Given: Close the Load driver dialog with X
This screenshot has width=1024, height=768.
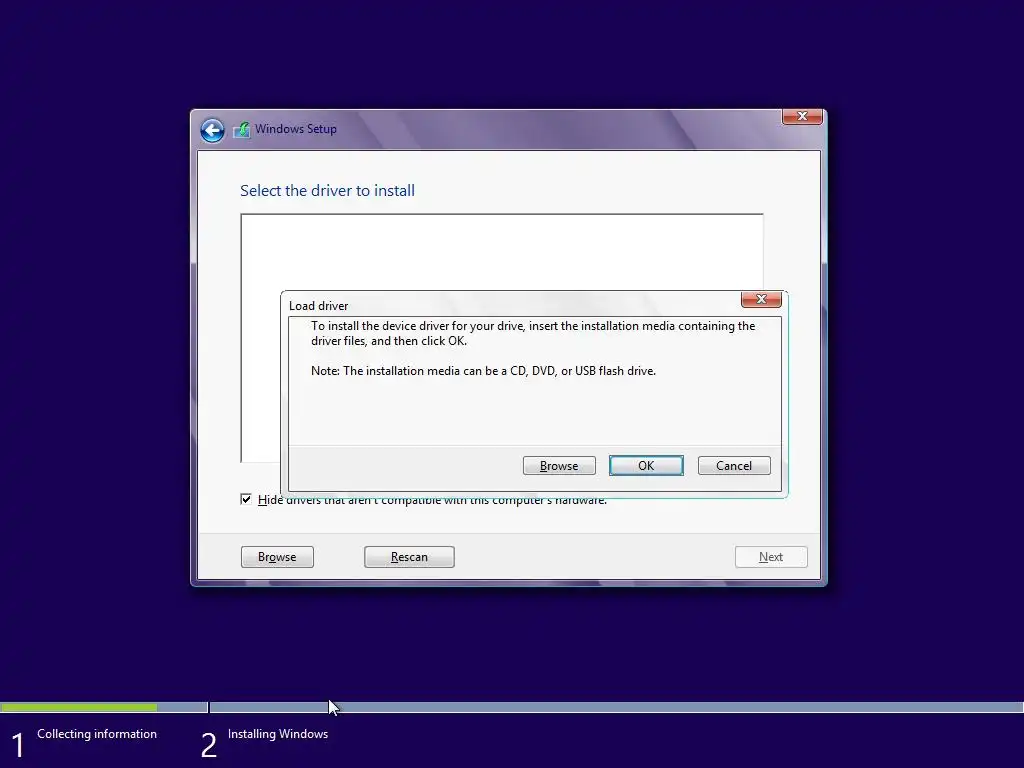Looking at the screenshot, I should [761, 299].
